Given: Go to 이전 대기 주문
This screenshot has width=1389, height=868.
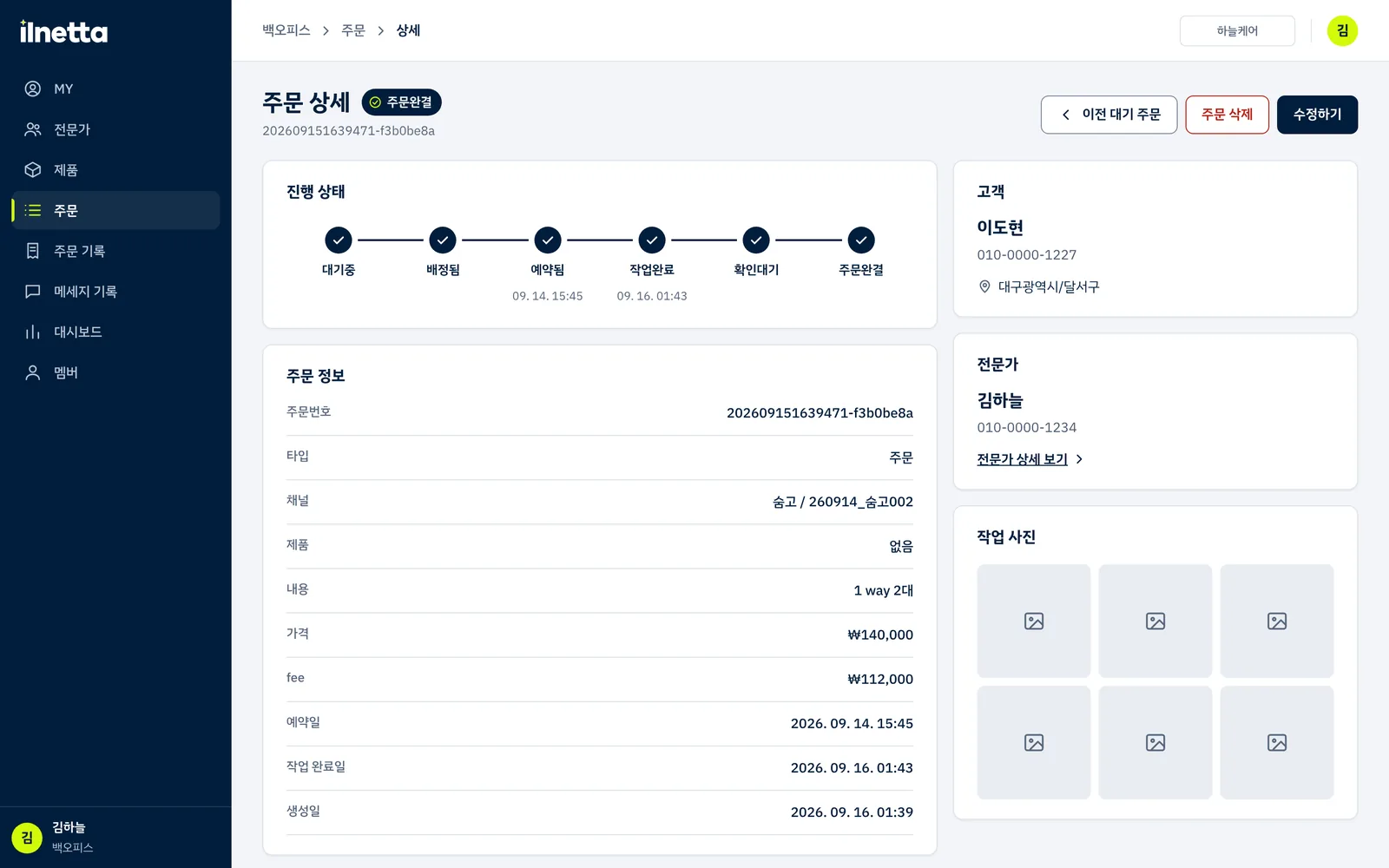Looking at the screenshot, I should tap(1109, 115).
